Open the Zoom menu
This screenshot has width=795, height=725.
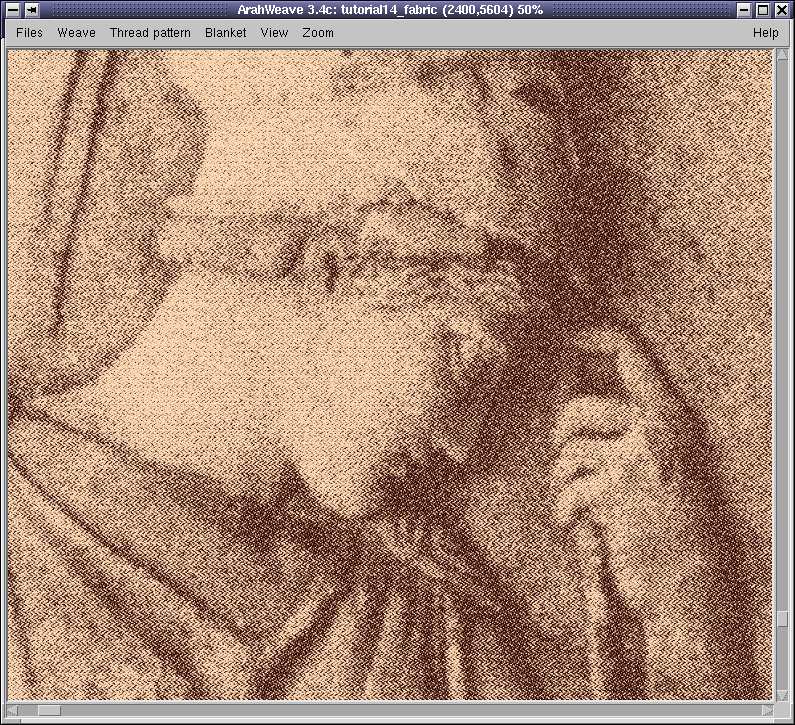coord(318,33)
